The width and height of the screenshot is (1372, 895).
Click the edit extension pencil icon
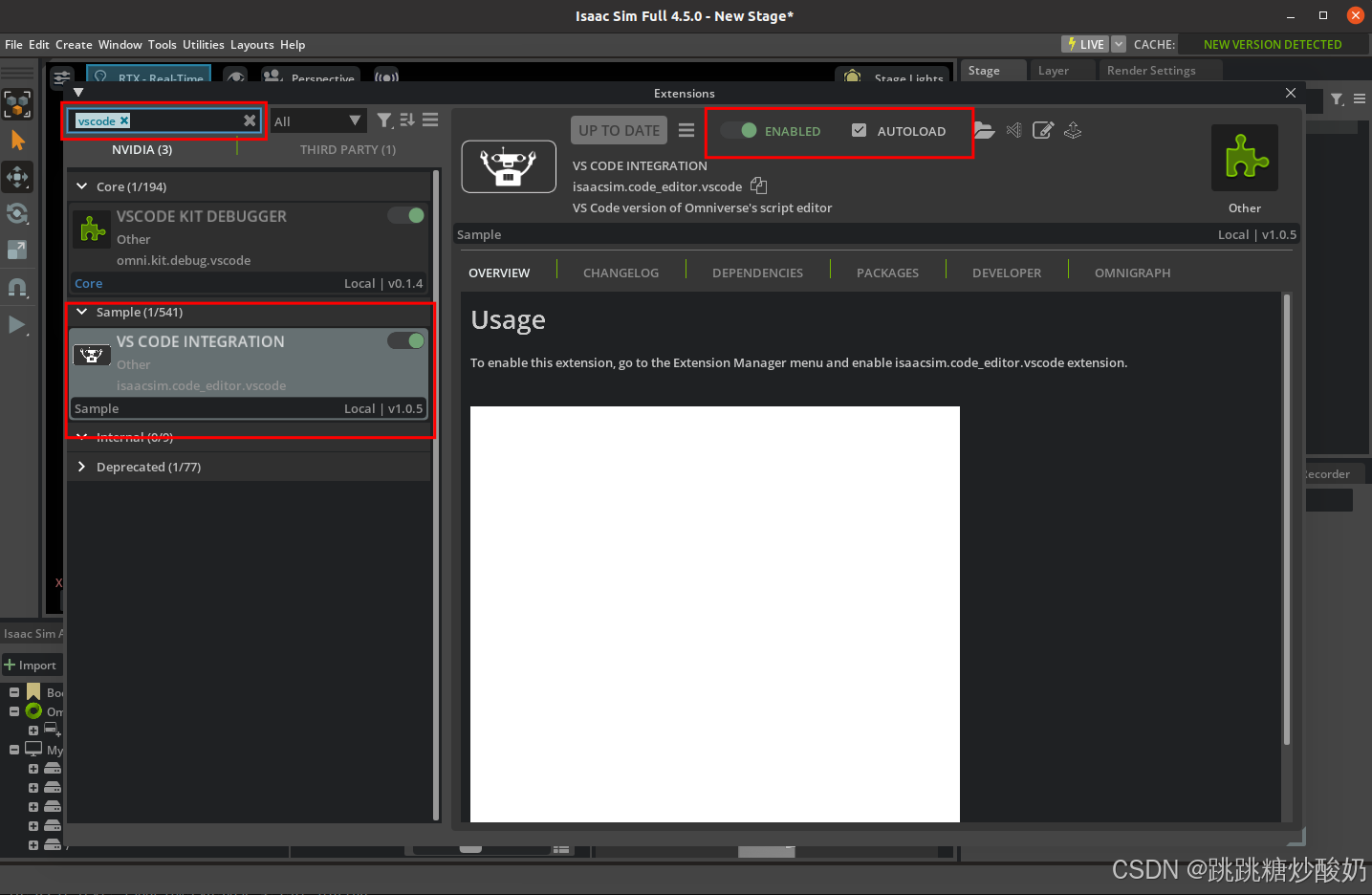click(x=1043, y=130)
